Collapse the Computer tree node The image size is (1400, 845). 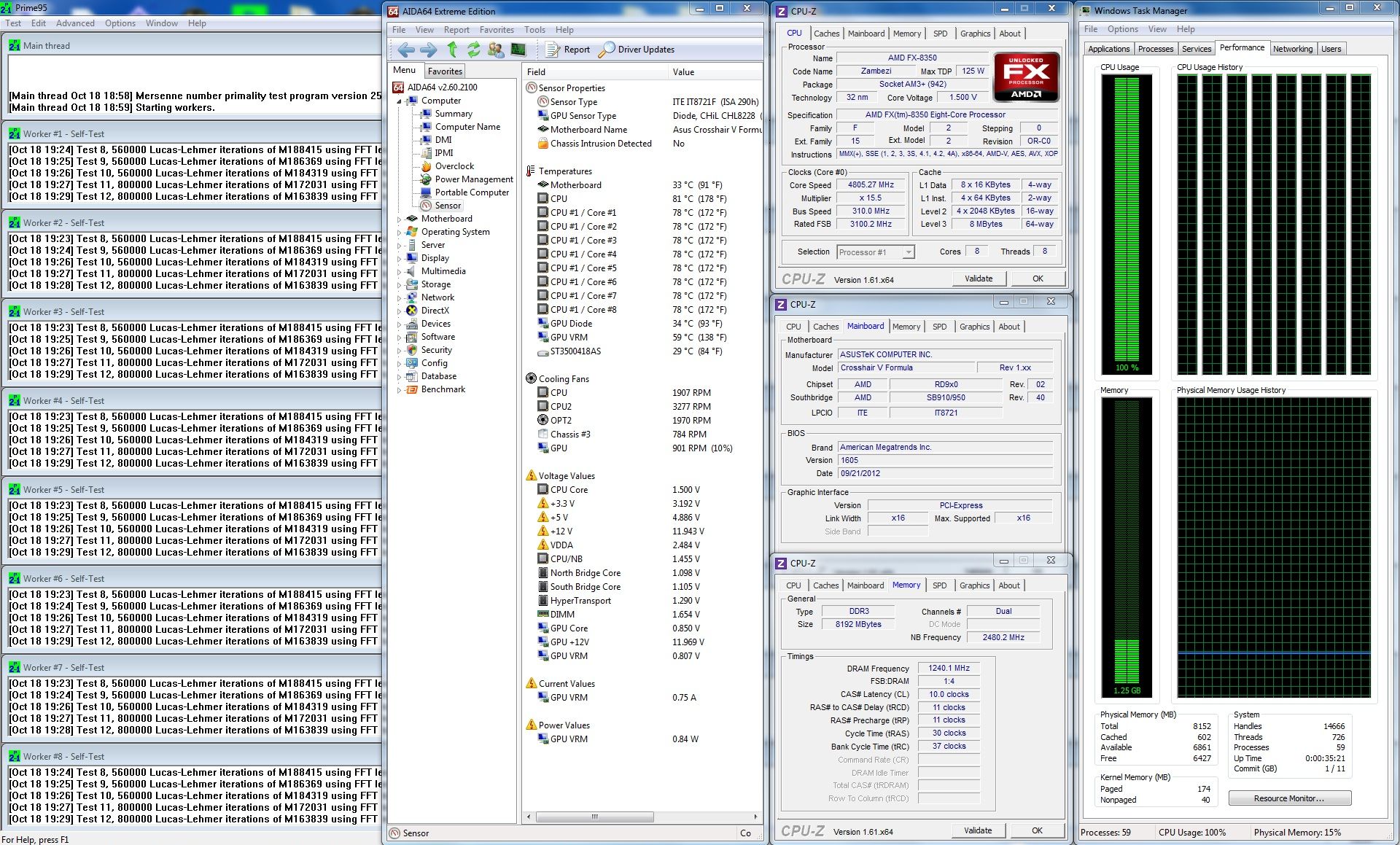pos(399,101)
